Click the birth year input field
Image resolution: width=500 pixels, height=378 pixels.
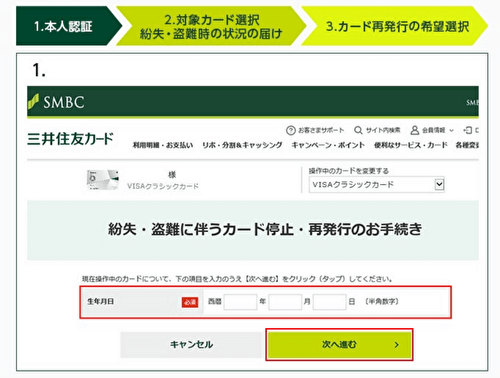click(x=240, y=302)
